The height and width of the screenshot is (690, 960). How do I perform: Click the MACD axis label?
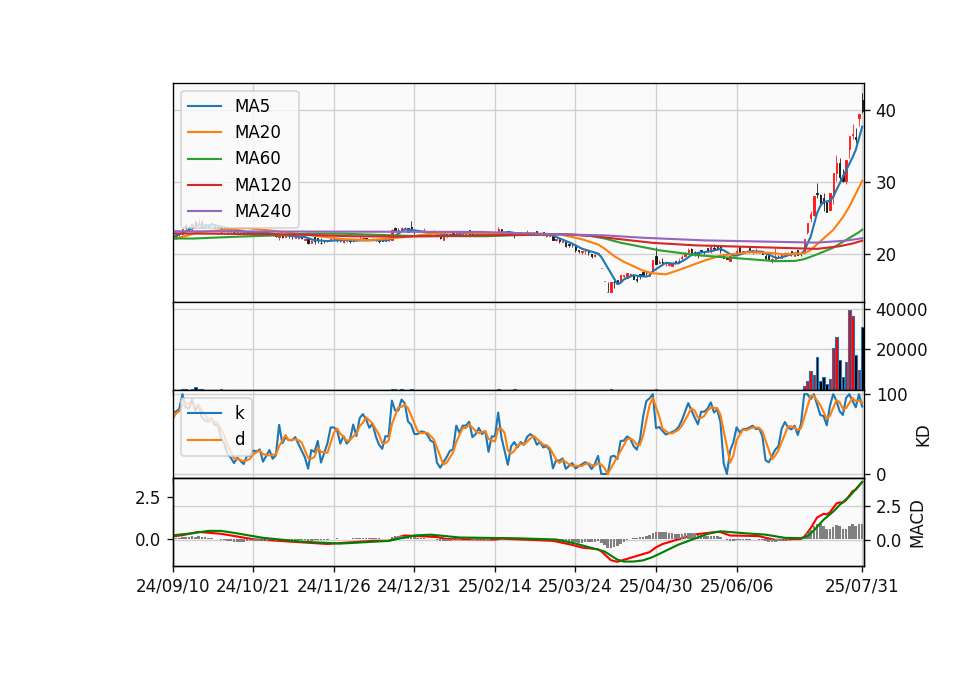tap(917, 525)
